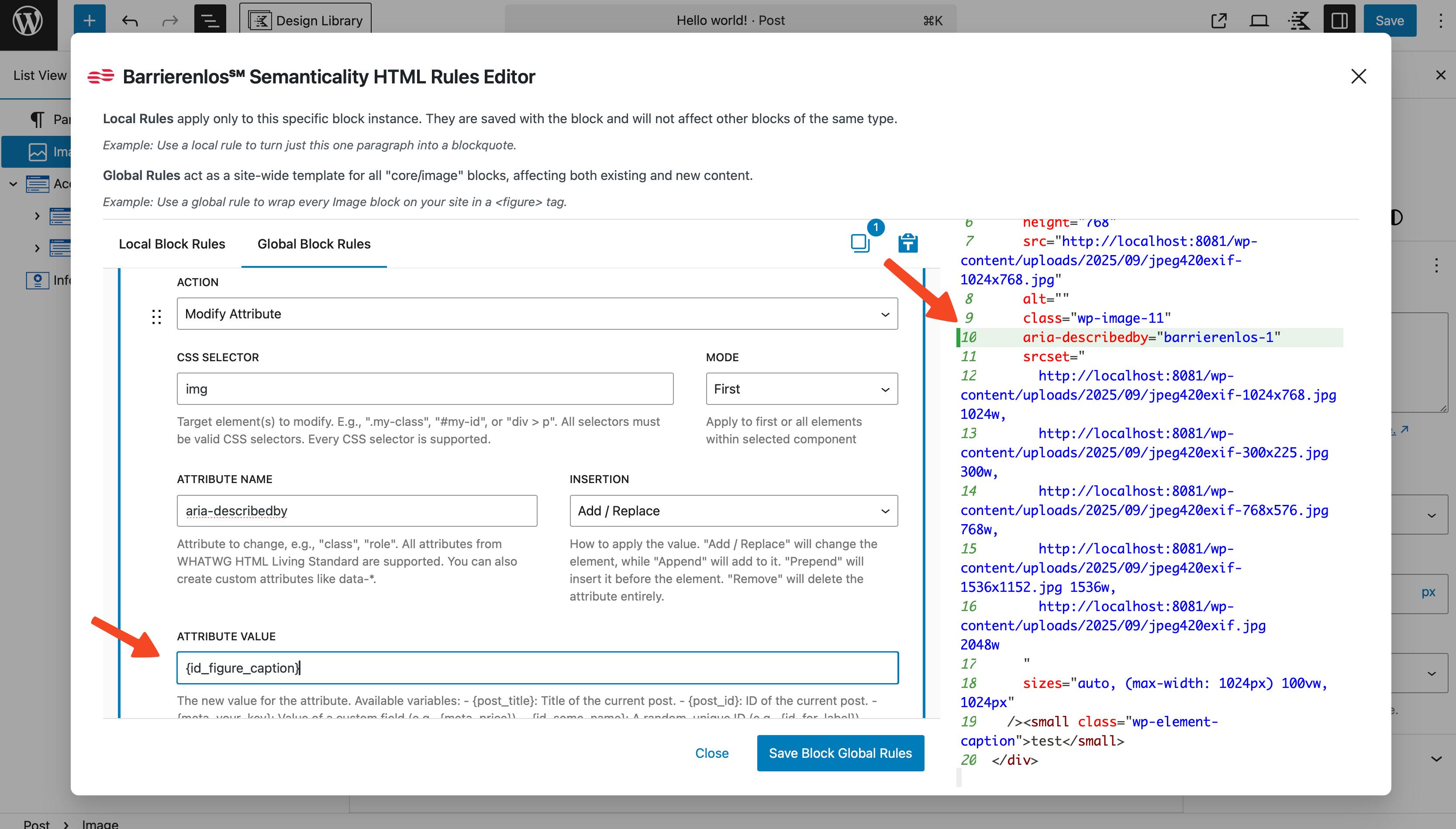This screenshot has width=1456, height=829.
Task: Click the paste rules clipboard icon
Action: point(908,242)
